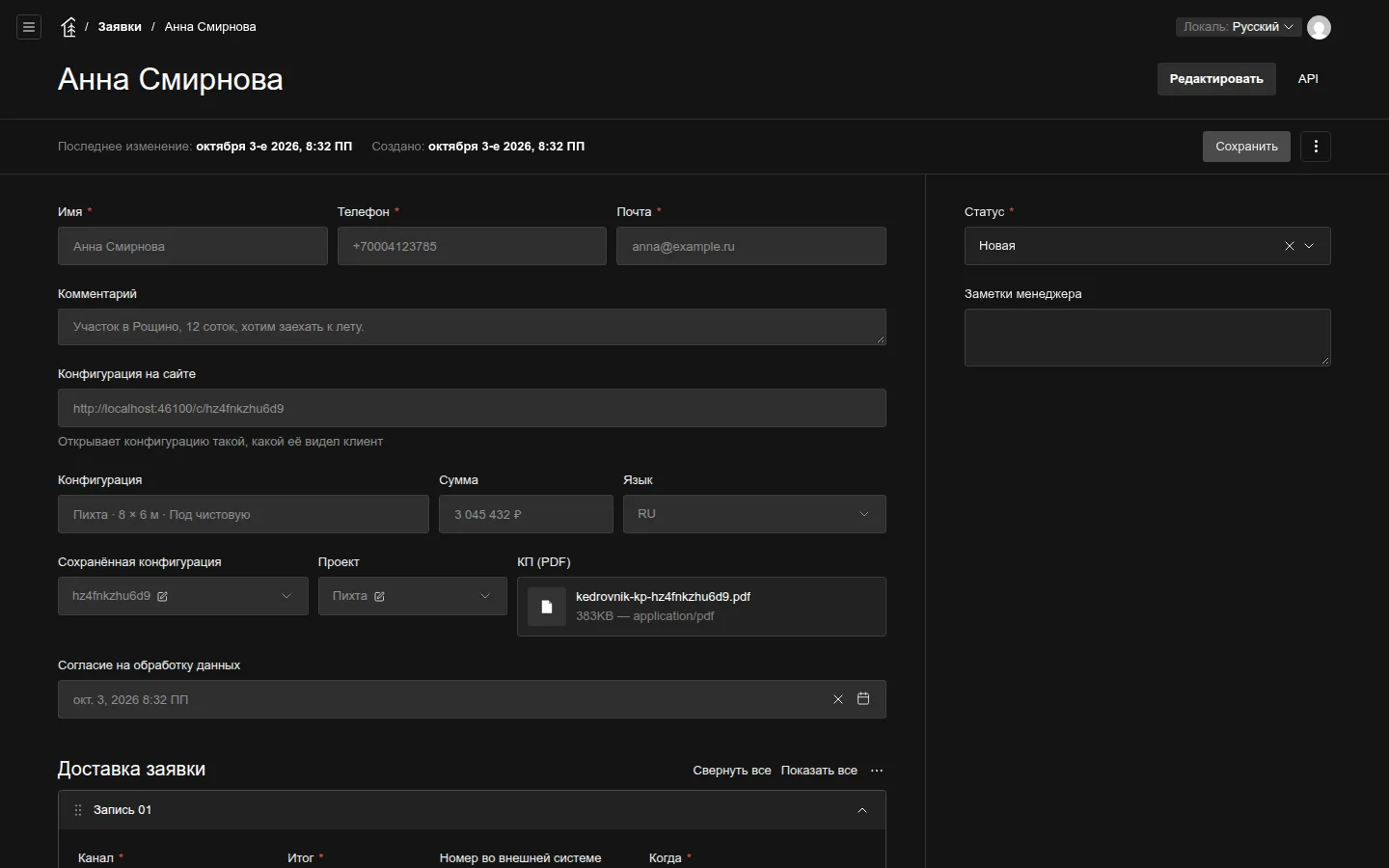Click Свернуть все

click(x=732, y=771)
